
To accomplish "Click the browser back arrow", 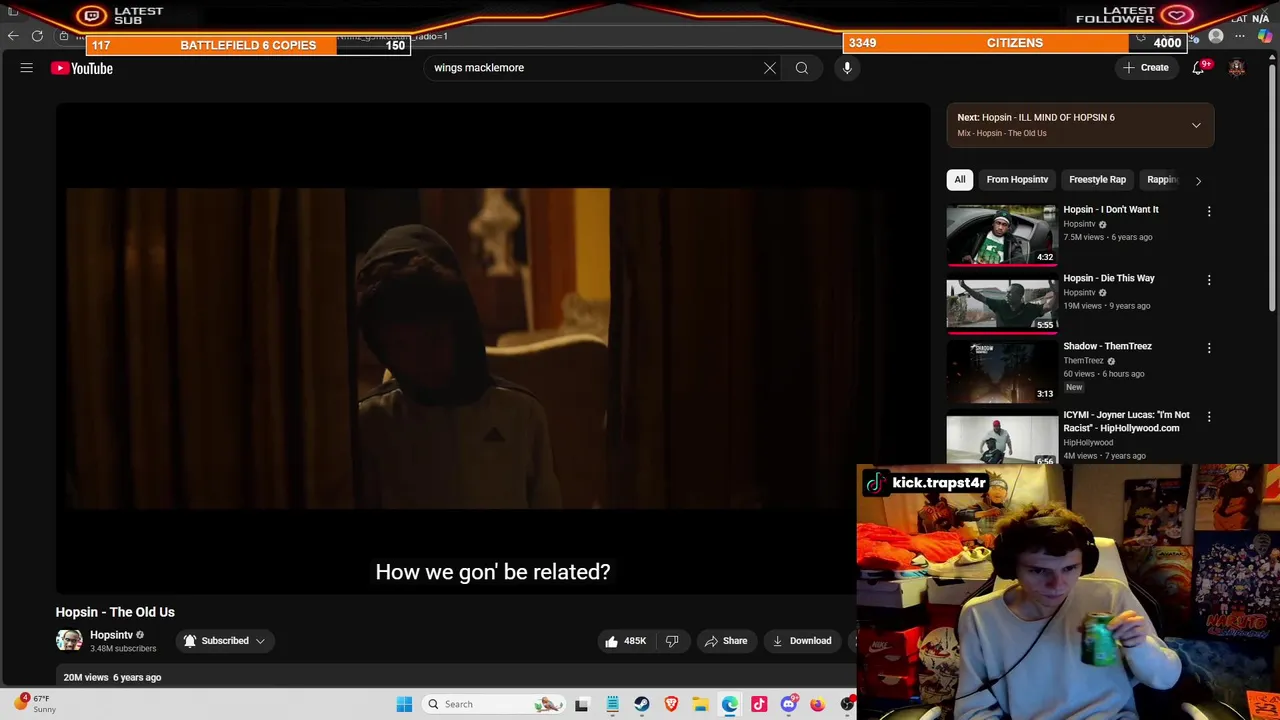I will pos(13,36).
